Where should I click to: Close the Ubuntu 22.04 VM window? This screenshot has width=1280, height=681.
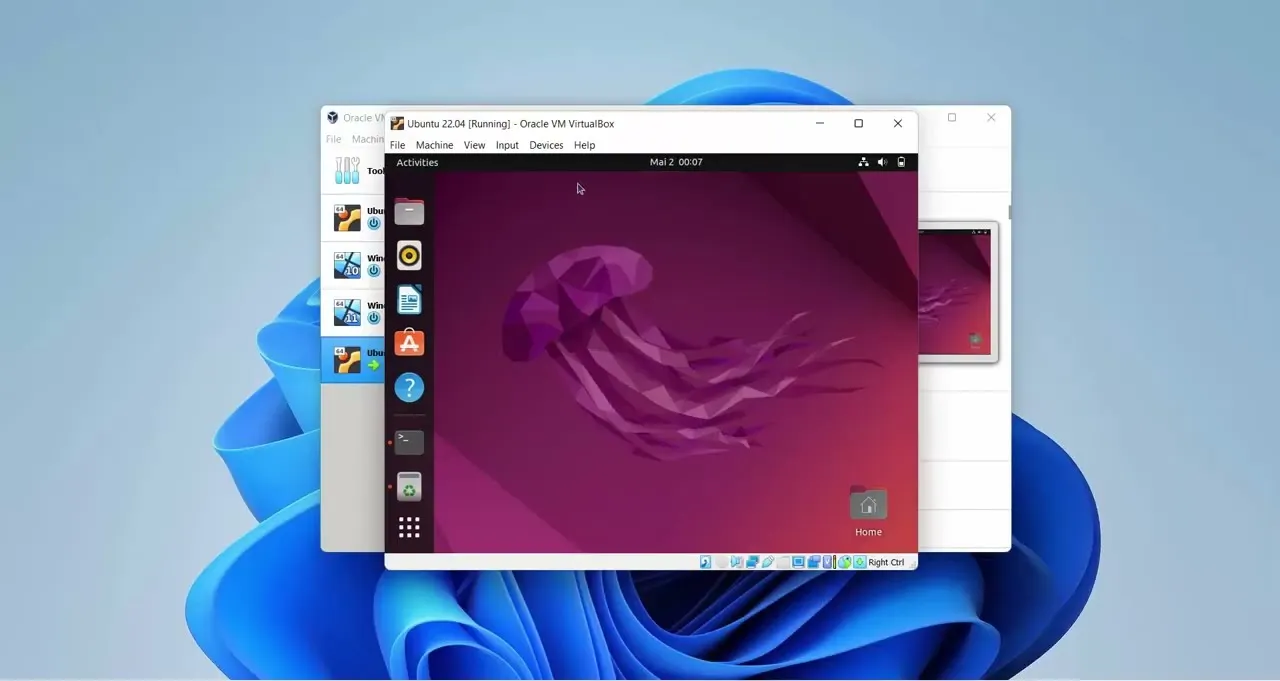click(x=897, y=123)
